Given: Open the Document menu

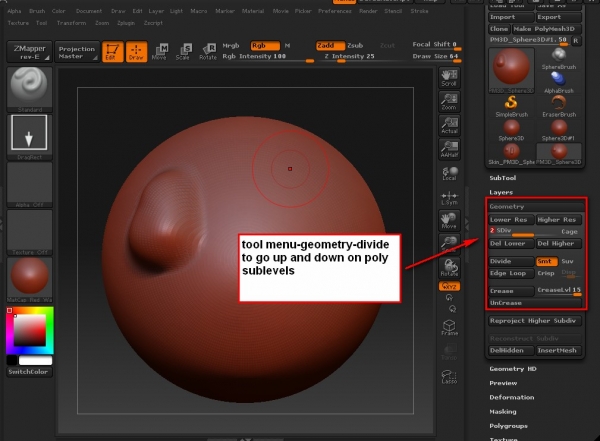Looking at the screenshot, I should tap(89, 11).
